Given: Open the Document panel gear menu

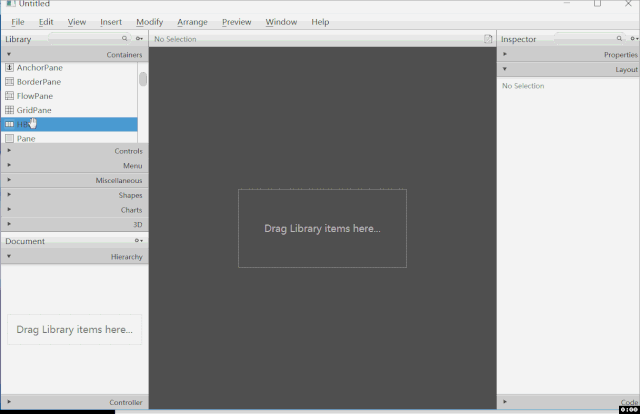Looking at the screenshot, I should (x=139, y=241).
